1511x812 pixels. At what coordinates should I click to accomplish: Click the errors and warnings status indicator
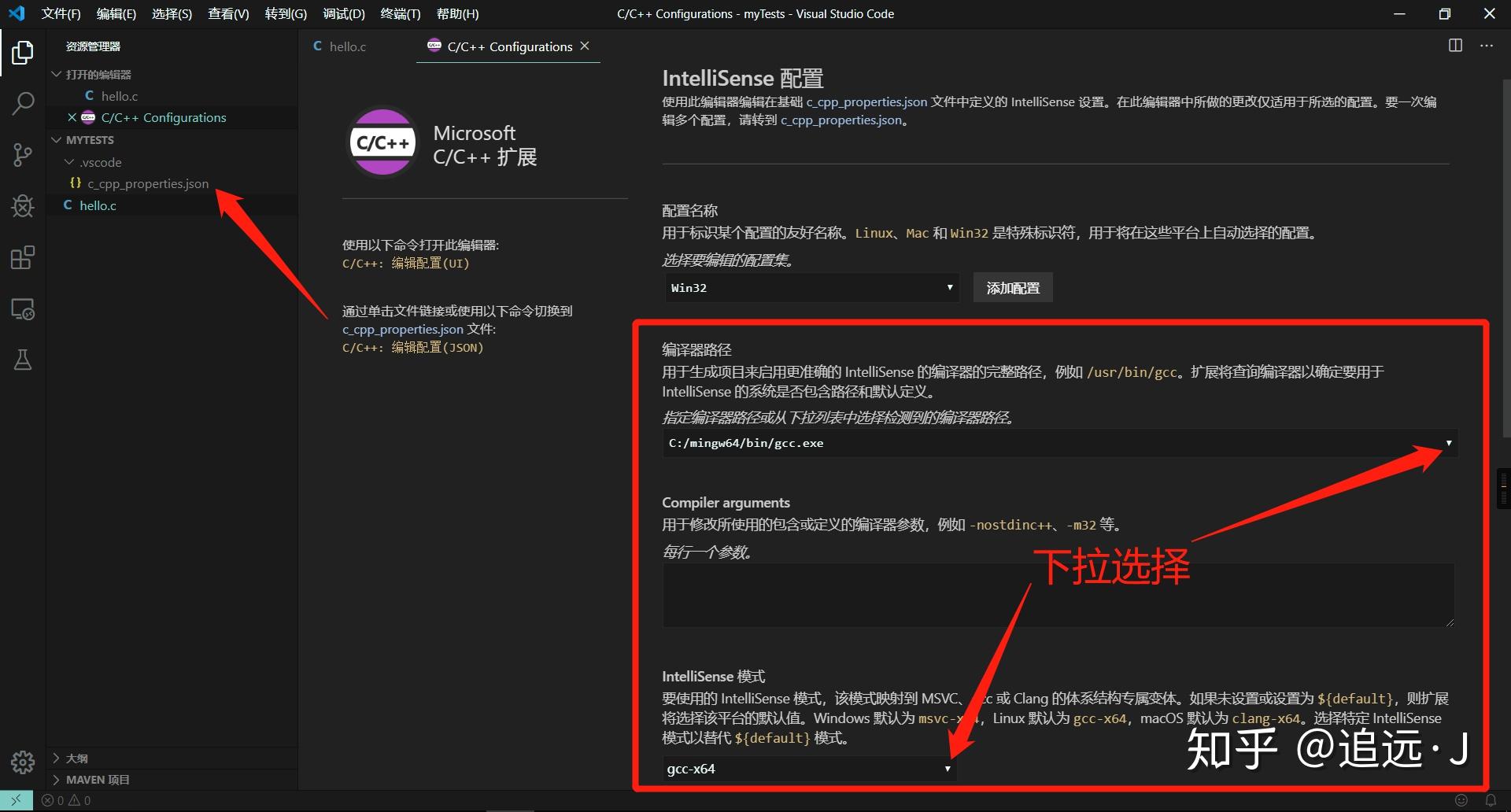tap(67, 799)
